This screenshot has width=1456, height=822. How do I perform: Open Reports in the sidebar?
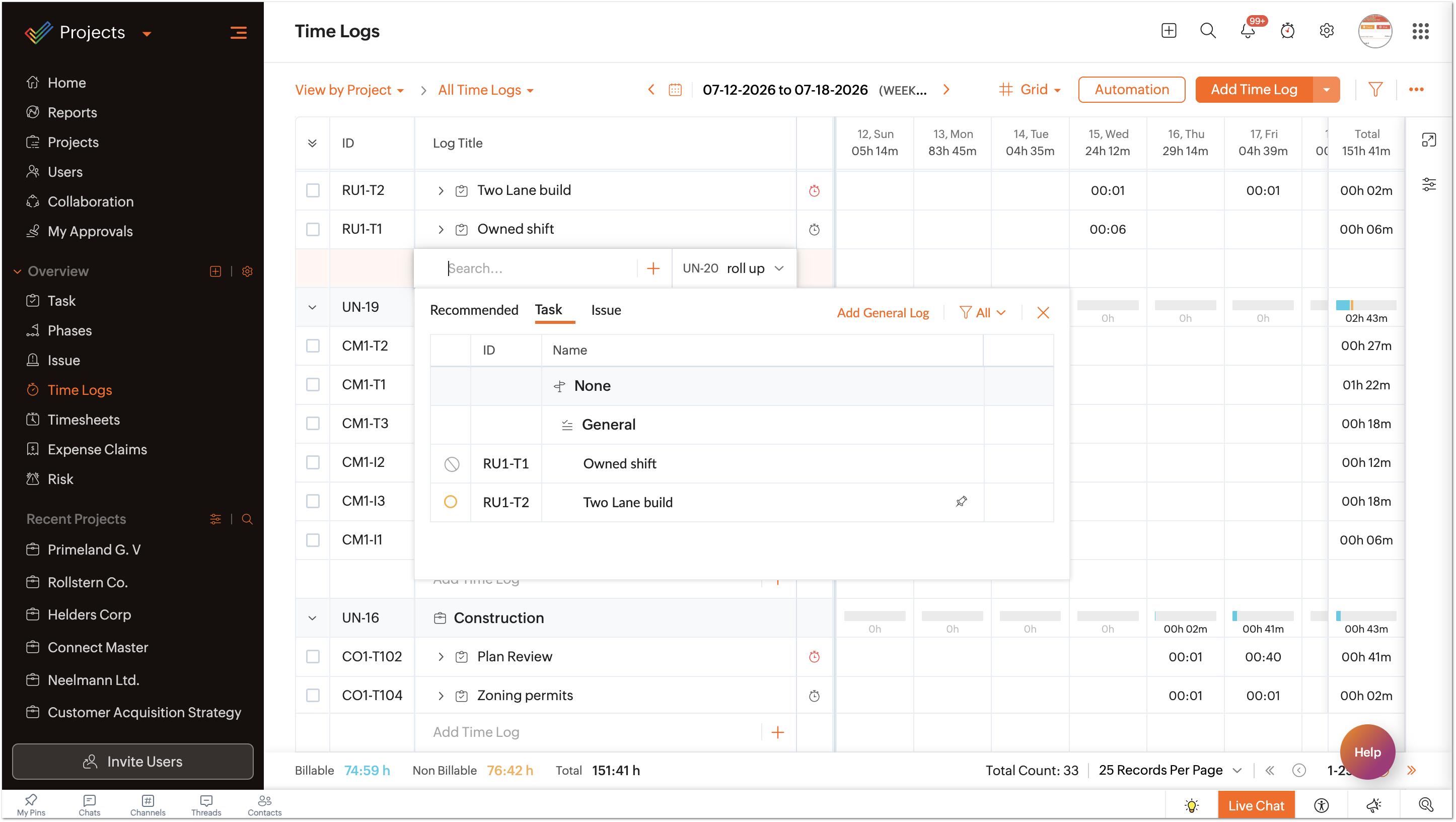point(72,112)
